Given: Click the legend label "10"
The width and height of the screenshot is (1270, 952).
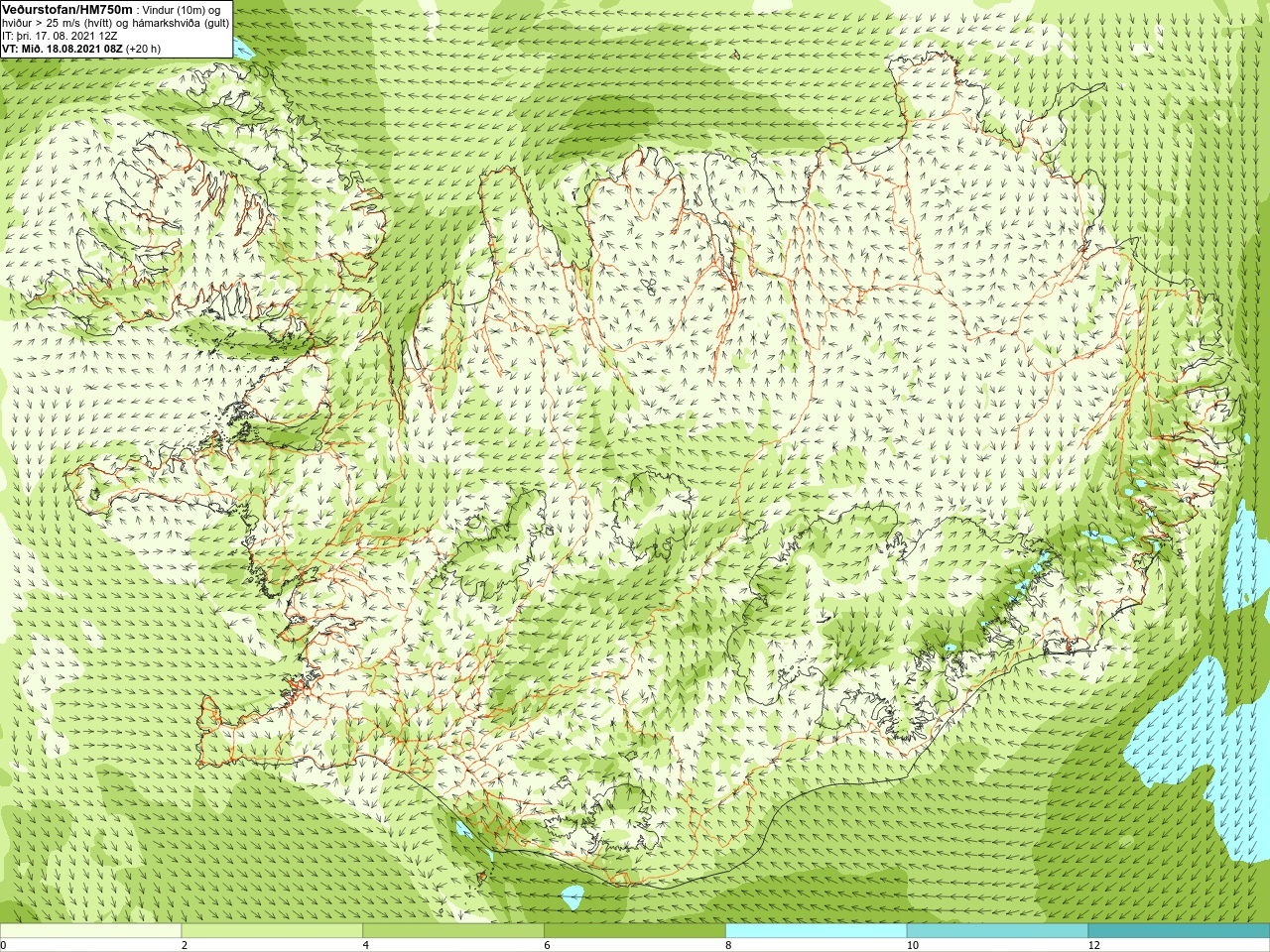Looking at the screenshot, I should (913, 945).
